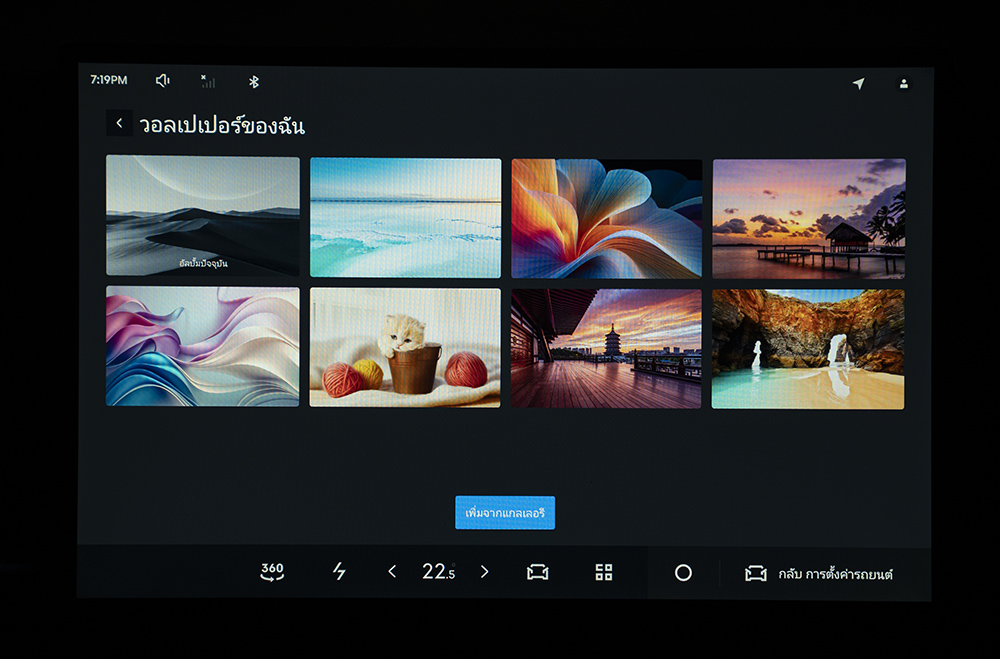
Task: Open car icon beside the apps grid
Action: click(538, 572)
